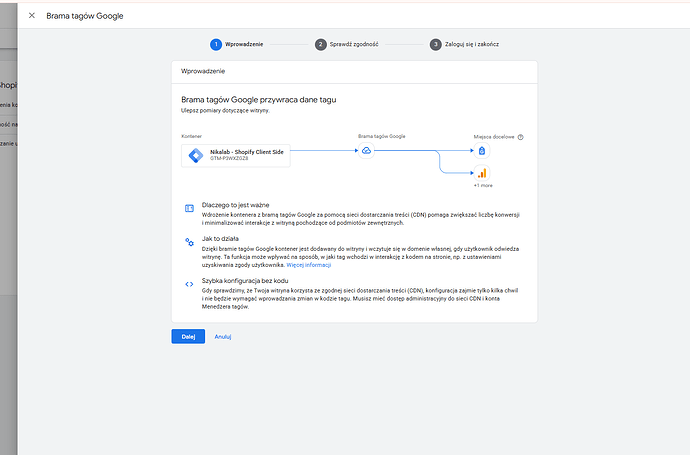This screenshot has width=690, height=455.
Task: Select step 3 Zaloguj się i zakończ
Action: (x=464, y=44)
